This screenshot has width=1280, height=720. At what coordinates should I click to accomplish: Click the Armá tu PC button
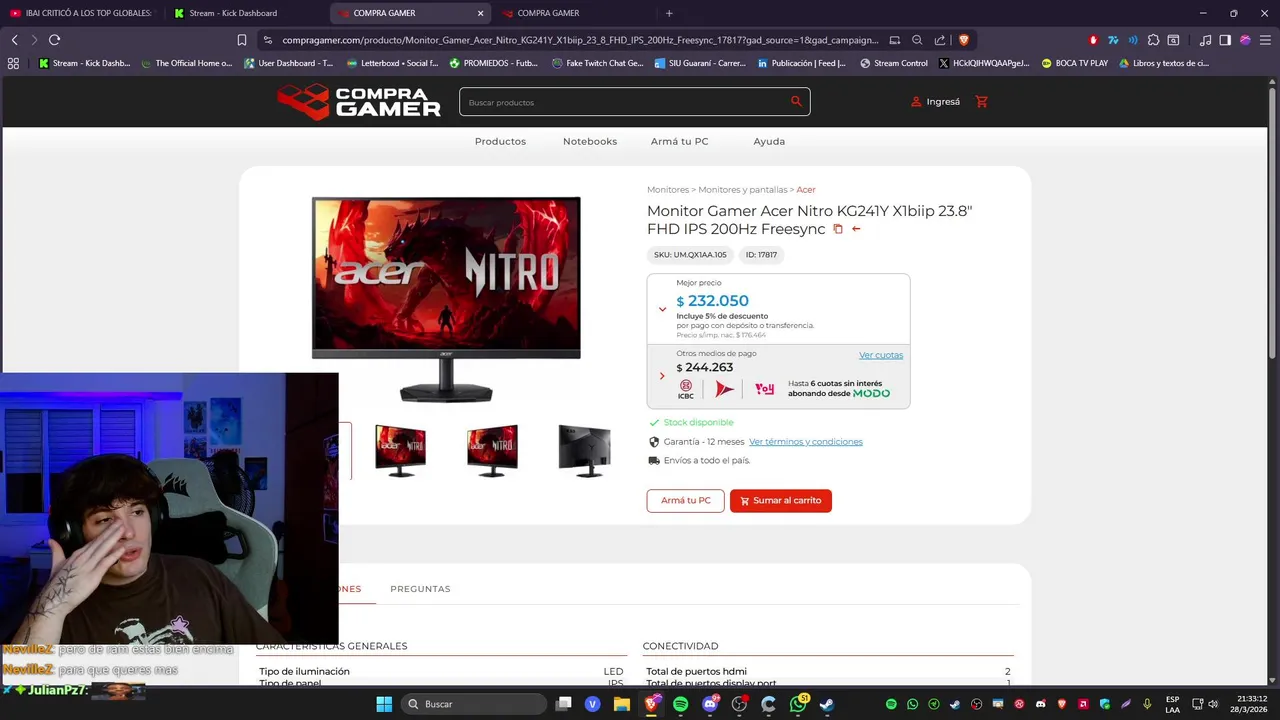(685, 500)
